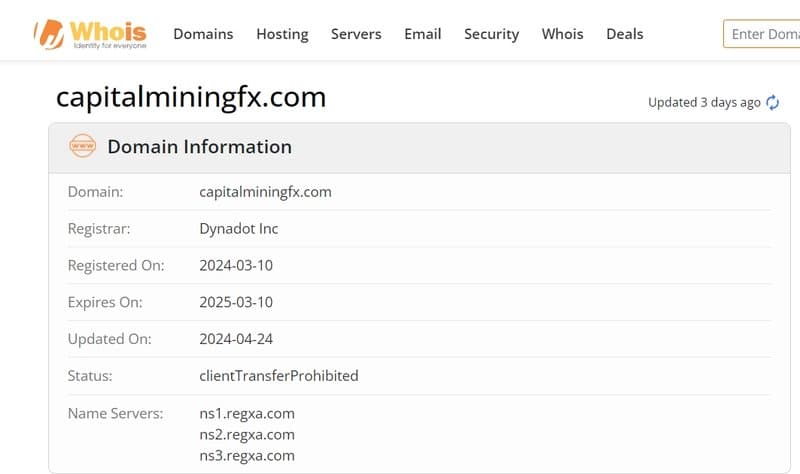Open the Whois menu item
Image resolution: width=800 pixels, height=474 pixels.
(562, 34)
